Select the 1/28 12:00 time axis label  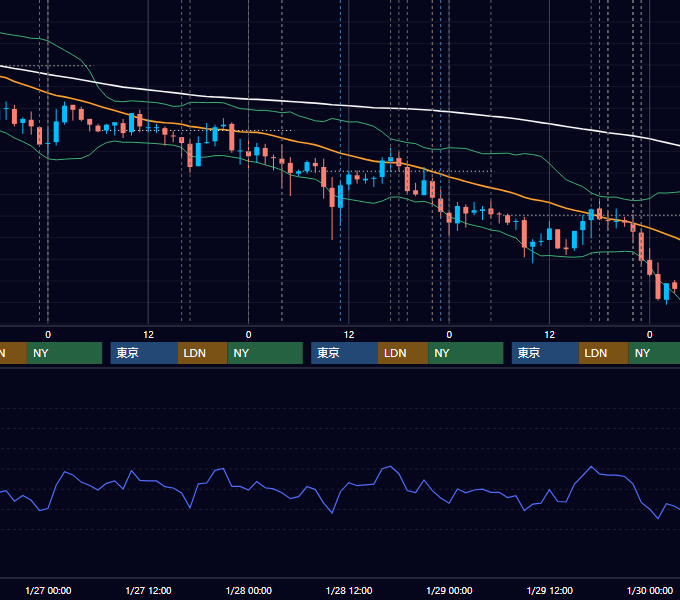pos(349,590)
